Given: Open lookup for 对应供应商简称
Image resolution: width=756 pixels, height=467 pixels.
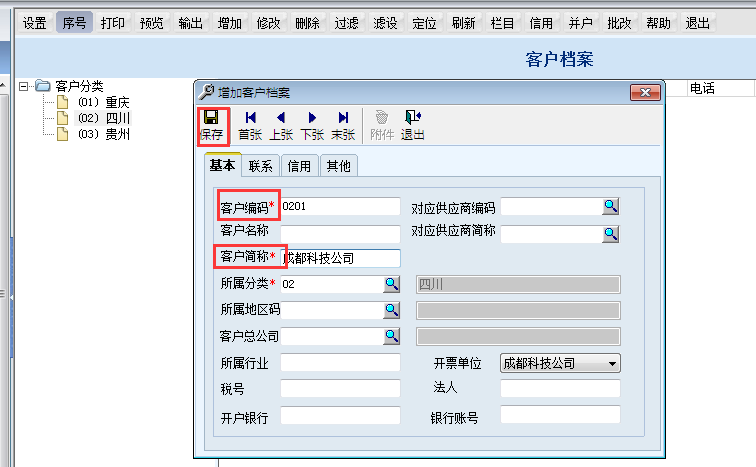Looking at the screenshot, I should coord(610,234).
